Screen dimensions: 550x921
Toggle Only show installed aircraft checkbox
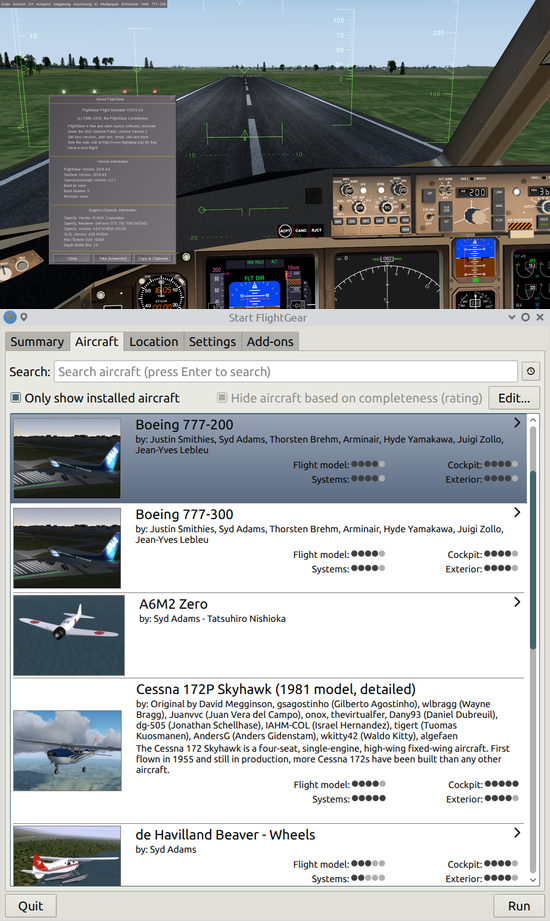16,398
